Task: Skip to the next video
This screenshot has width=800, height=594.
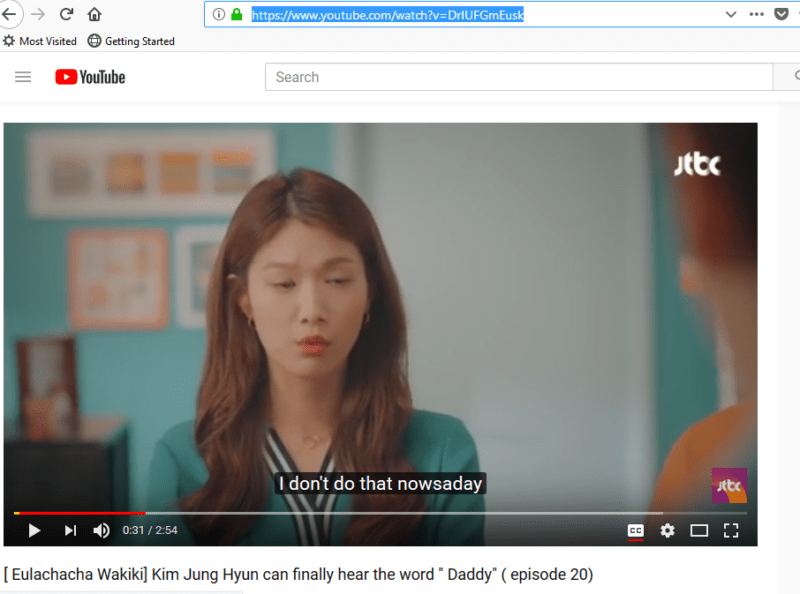Action: pos(70,531)
